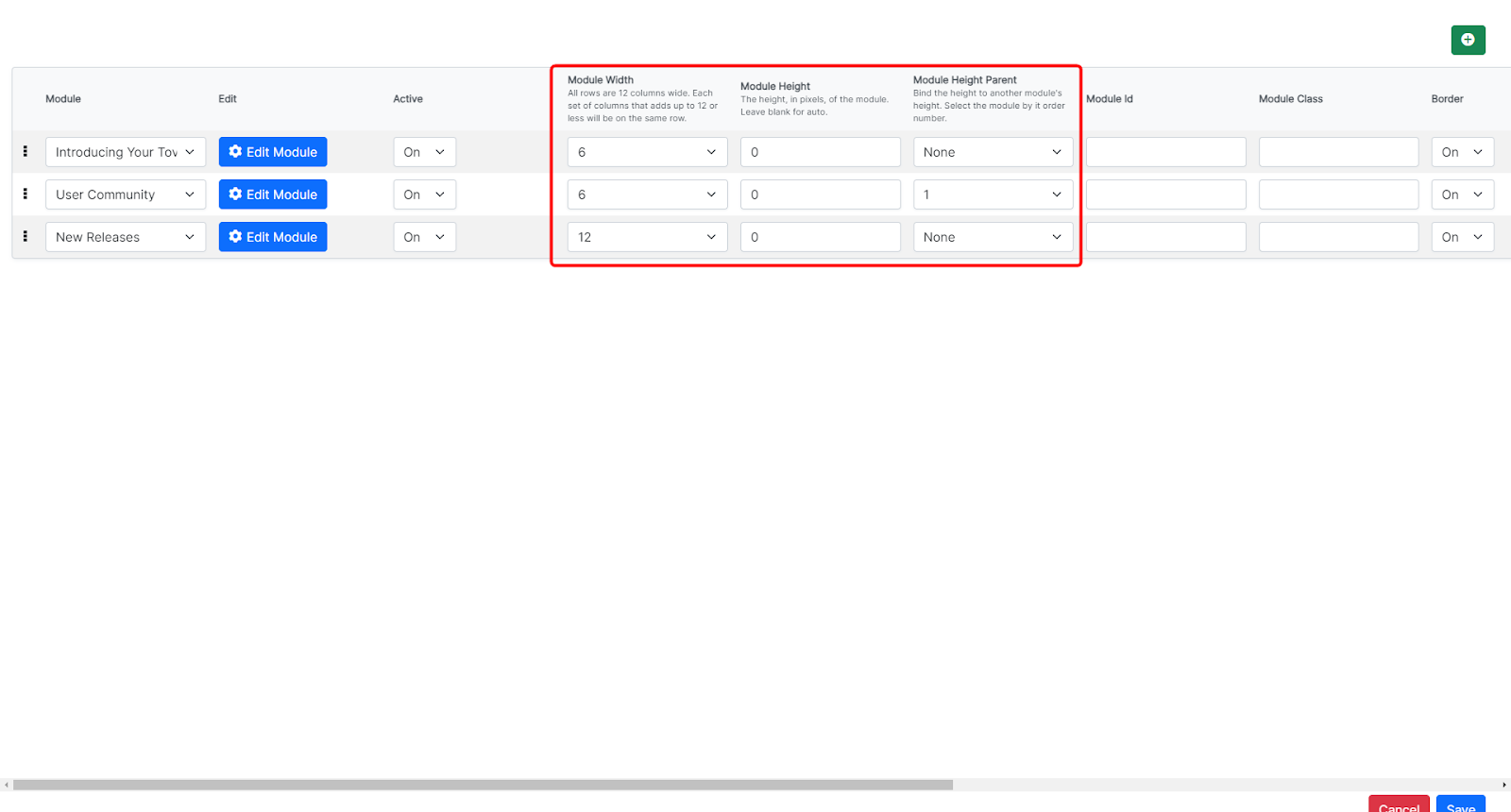
Task: Open Height Parent dropdown showing 1
Action: click(x=993, y=195)
